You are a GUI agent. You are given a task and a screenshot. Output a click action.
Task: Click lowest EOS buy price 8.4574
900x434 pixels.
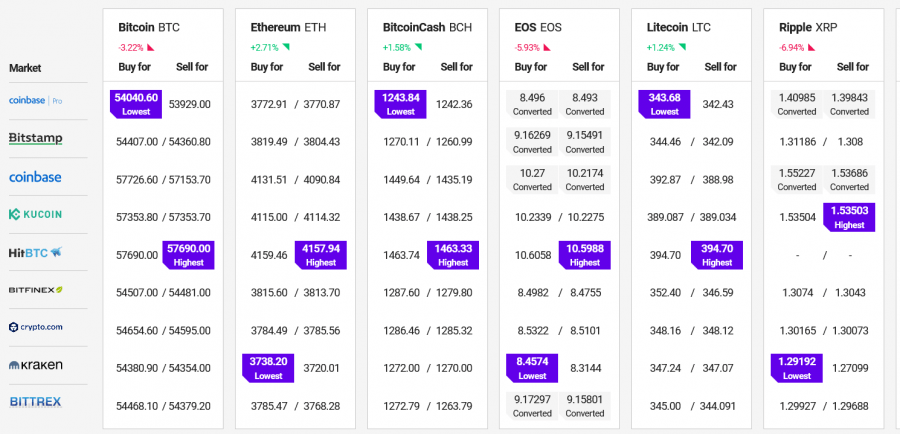(532, 368)
